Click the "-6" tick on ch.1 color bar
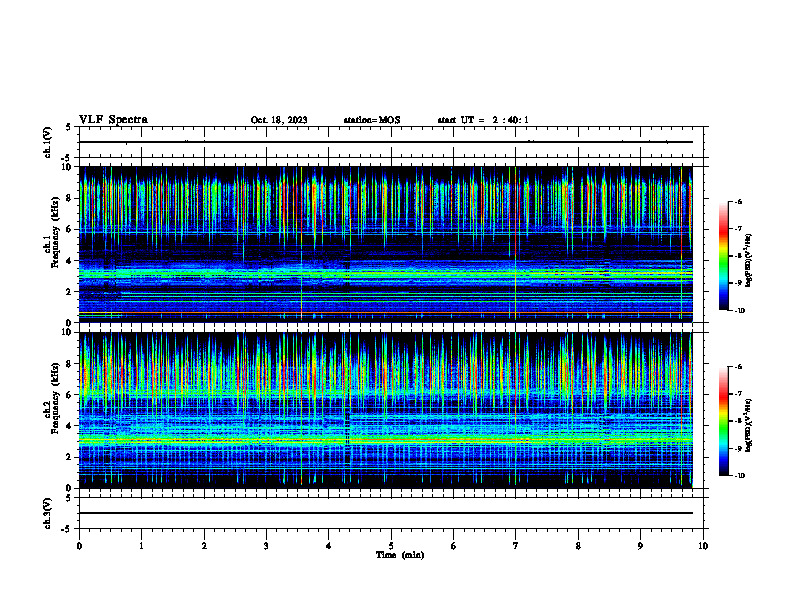 pyautogui.click(x=739, y=202)
